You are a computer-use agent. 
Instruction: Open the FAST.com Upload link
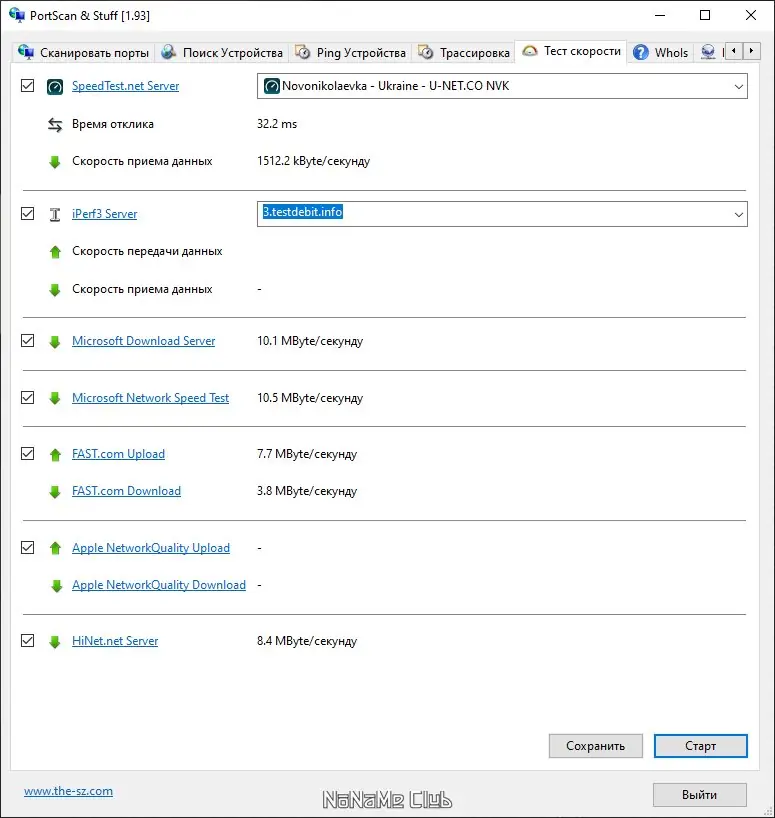pos(118,454)
